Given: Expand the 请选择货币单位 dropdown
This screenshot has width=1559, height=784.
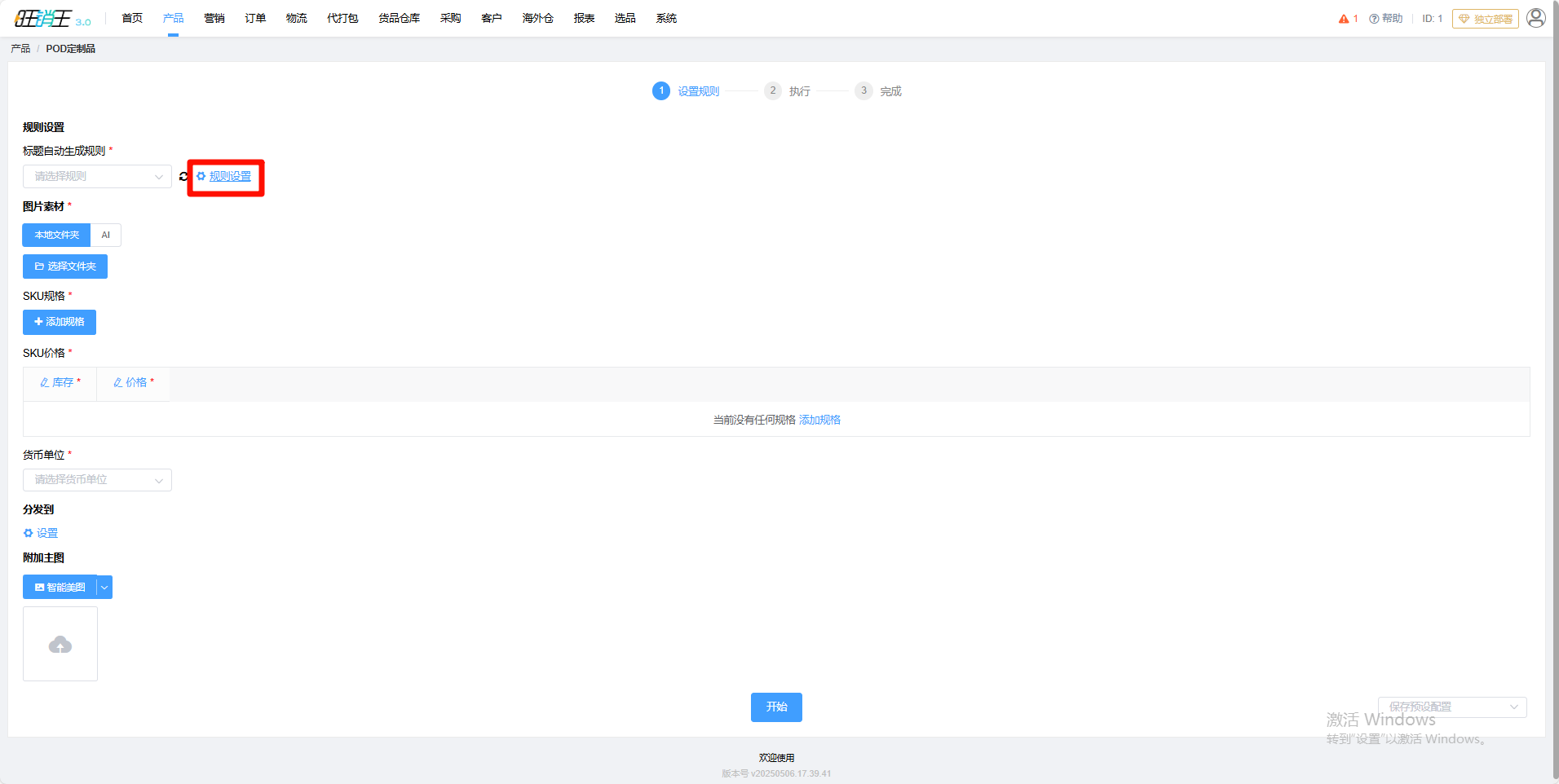Looking at the screenshot, I should [97, 480].
